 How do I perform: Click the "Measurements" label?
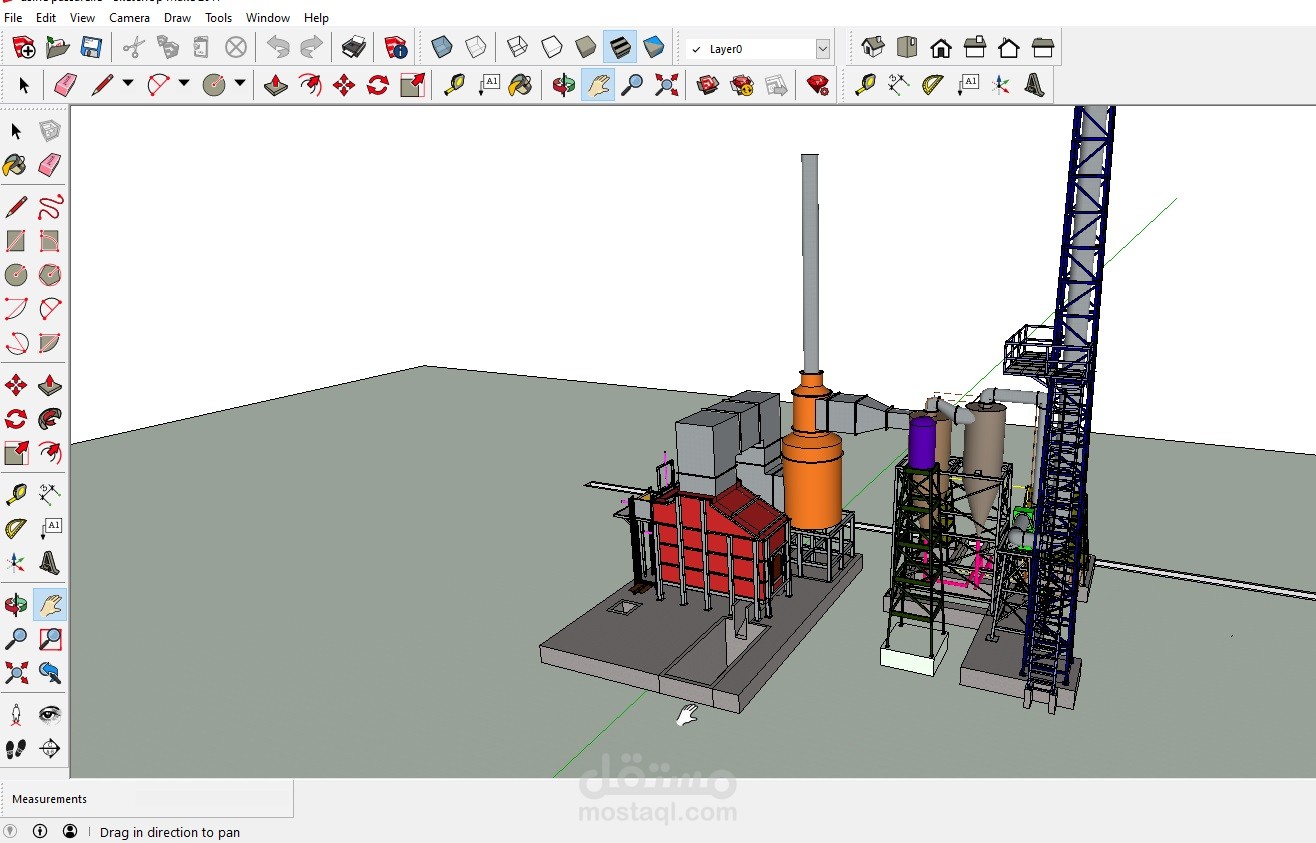49,799
